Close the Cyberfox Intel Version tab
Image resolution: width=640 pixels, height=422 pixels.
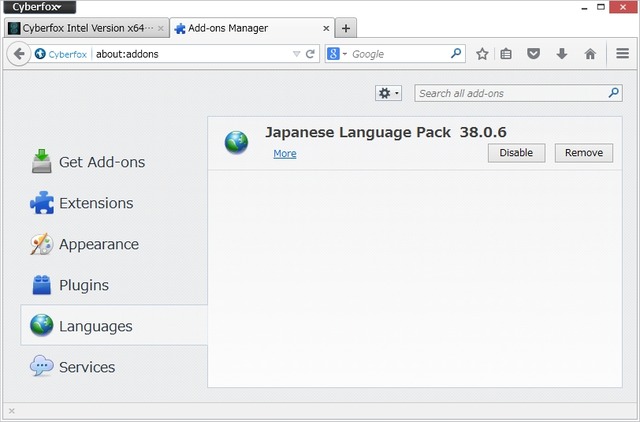[x=160, y=29]
